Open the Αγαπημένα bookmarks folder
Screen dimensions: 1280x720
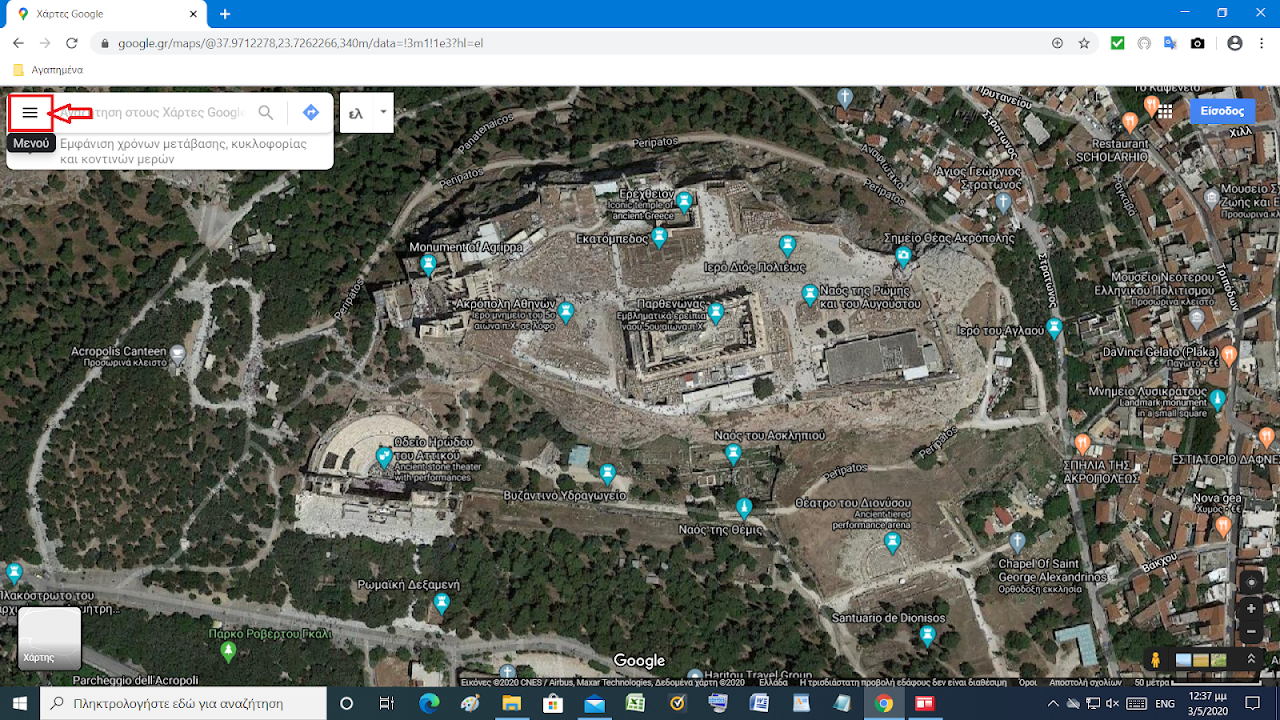pyautogui.click(x=49, y=70)
